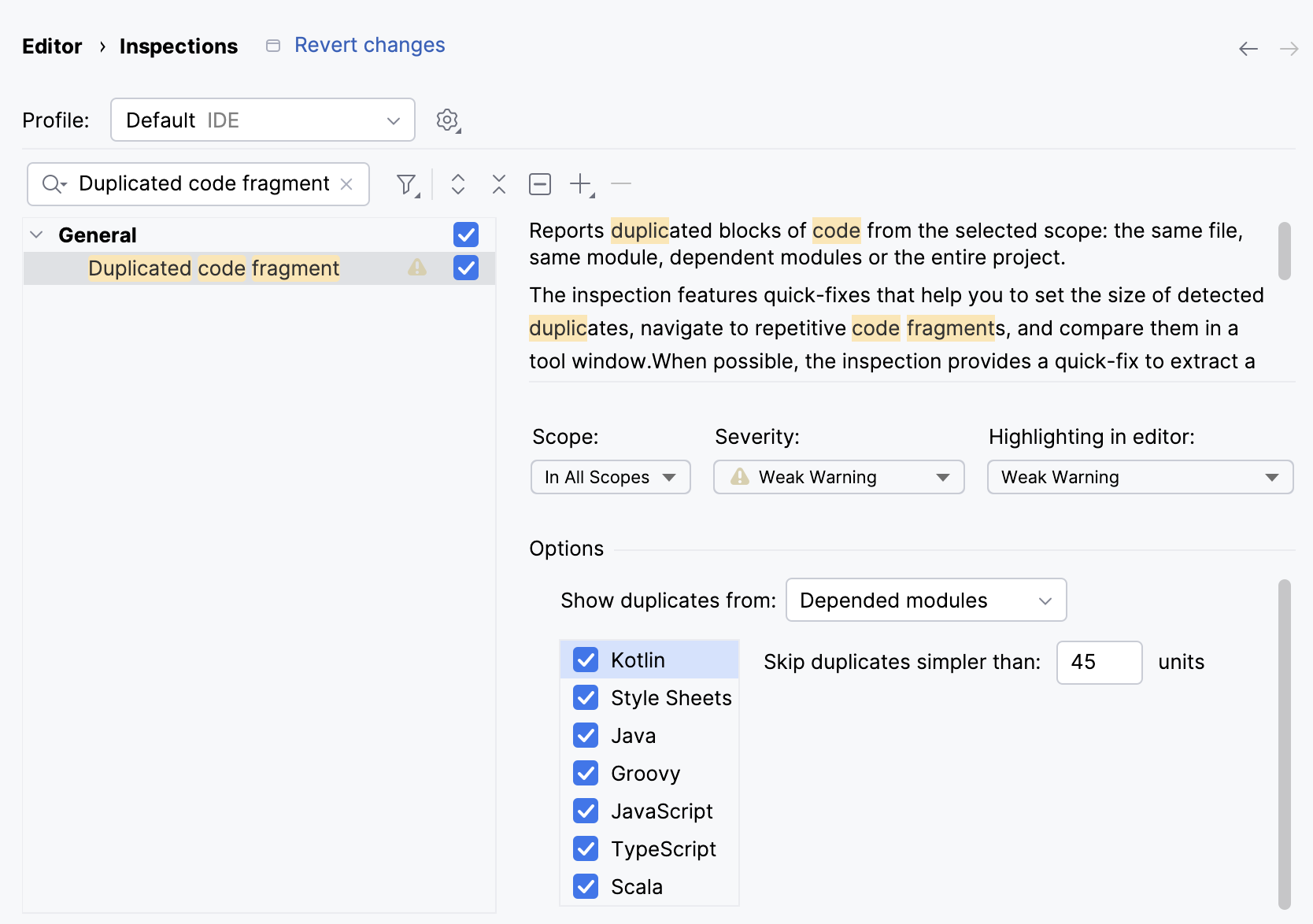1313x924 pixels.
Task: Open the inspection filter options
Action: pos(405,183)
